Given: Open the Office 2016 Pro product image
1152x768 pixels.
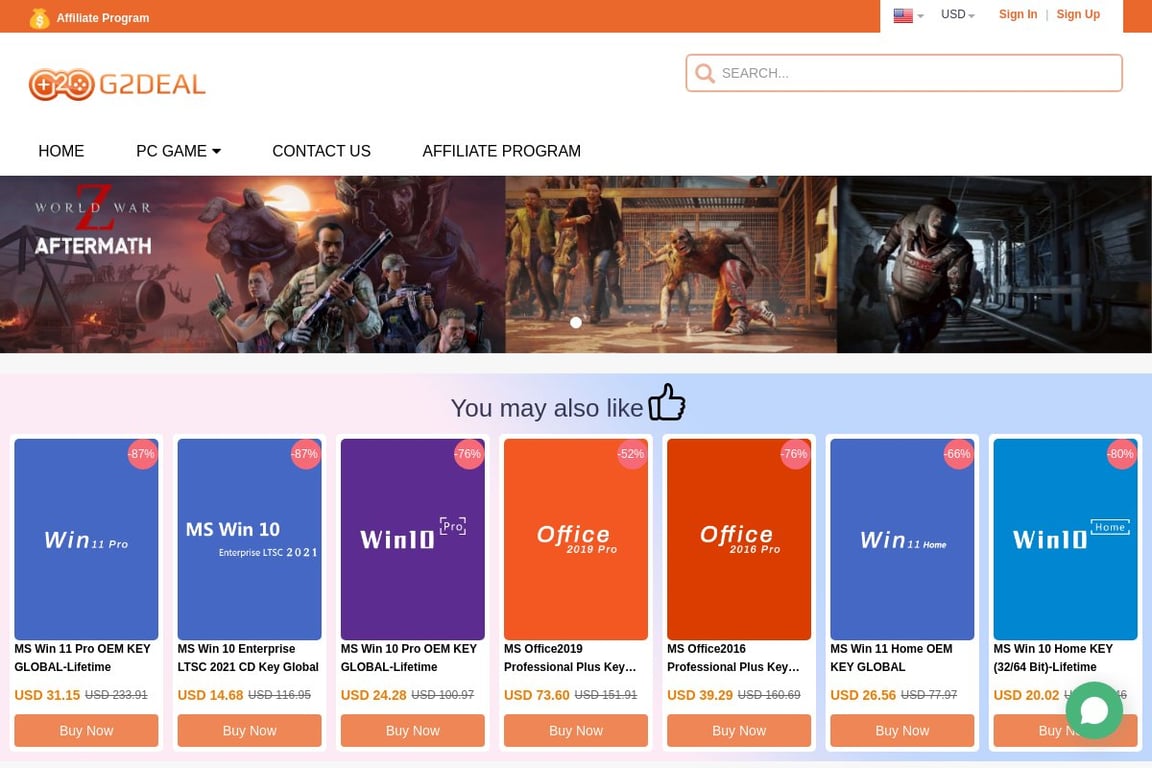Looking at the screenshot, I should [x=738, y=539].
